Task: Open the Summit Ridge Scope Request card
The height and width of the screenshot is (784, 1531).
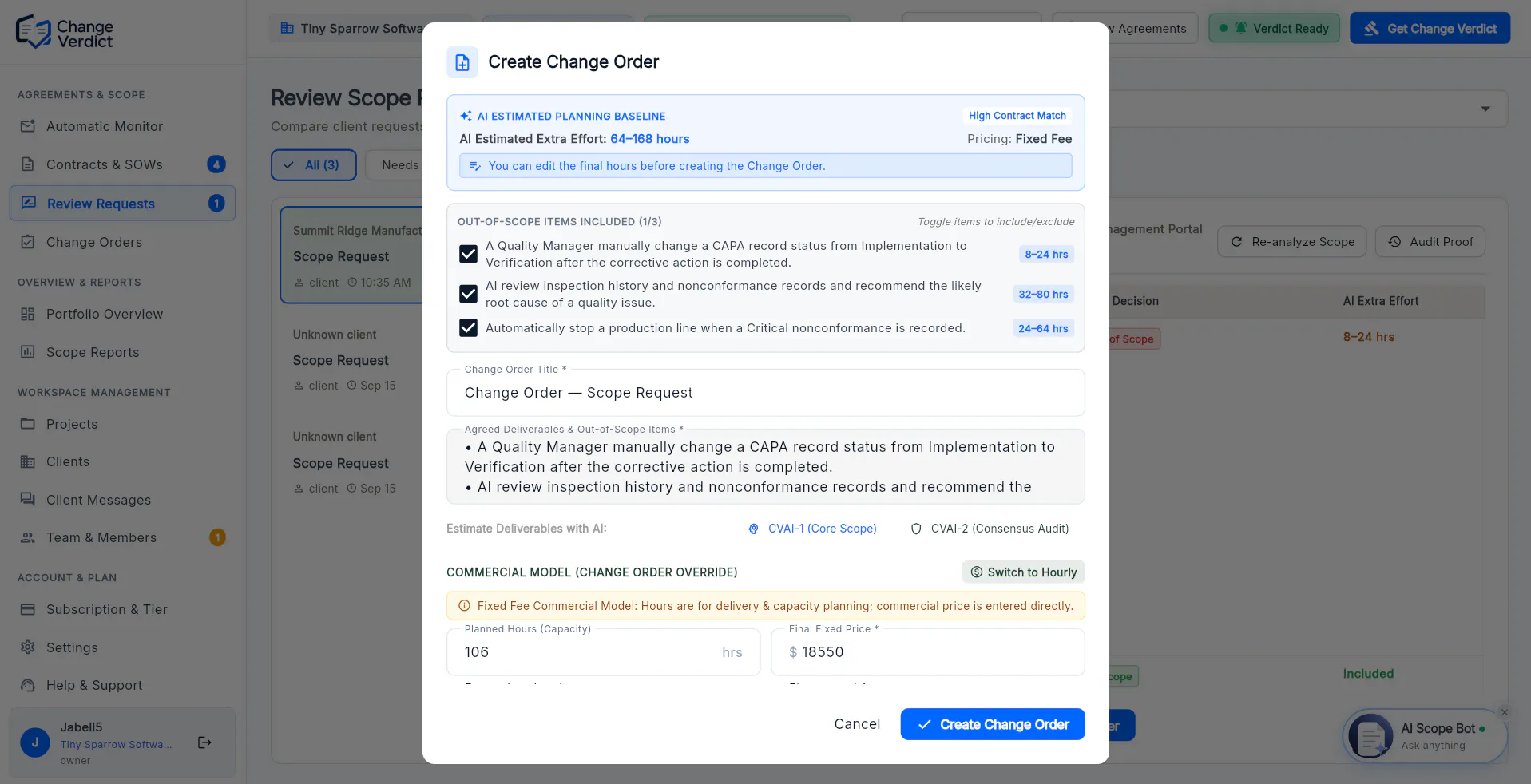Action: coord(351,255)
